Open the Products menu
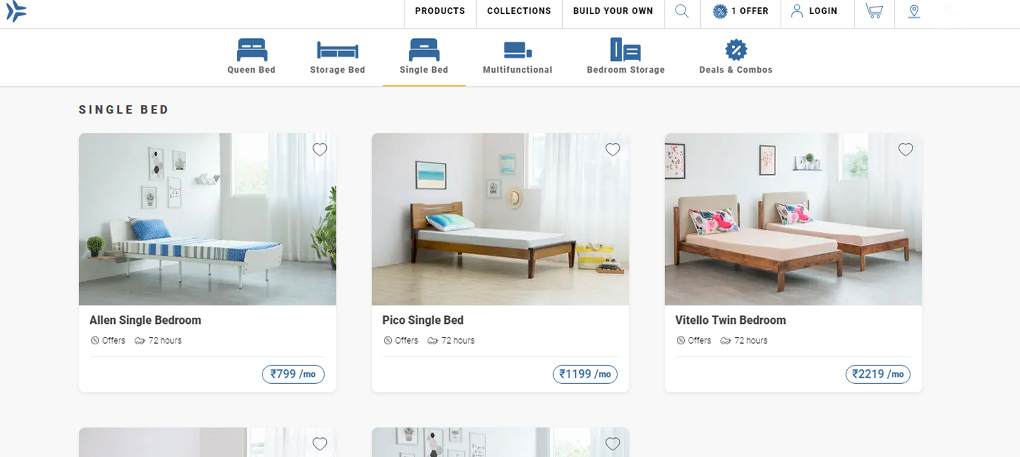The height and width of the screenshot is (457, 1020). point(440,11)
